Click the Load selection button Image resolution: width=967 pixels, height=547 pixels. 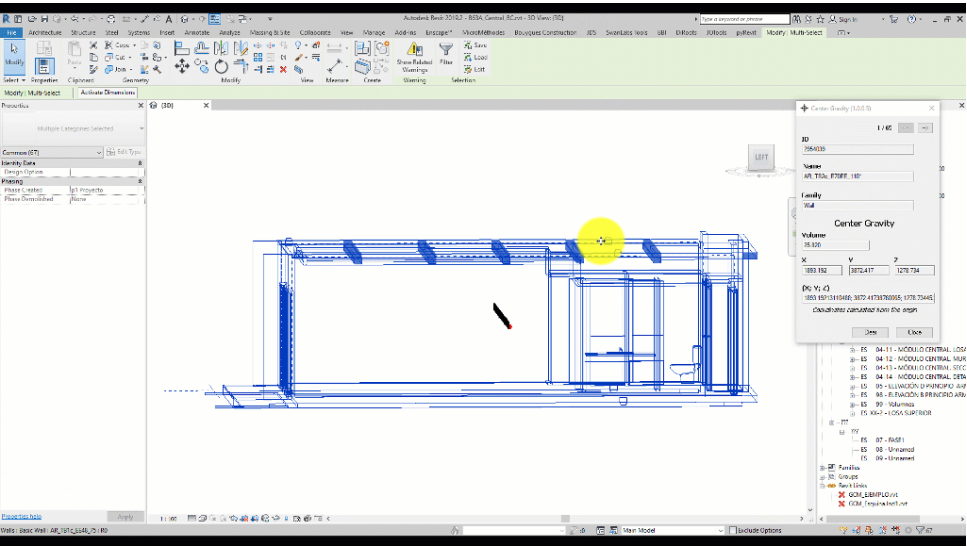[x=475, y=57]
